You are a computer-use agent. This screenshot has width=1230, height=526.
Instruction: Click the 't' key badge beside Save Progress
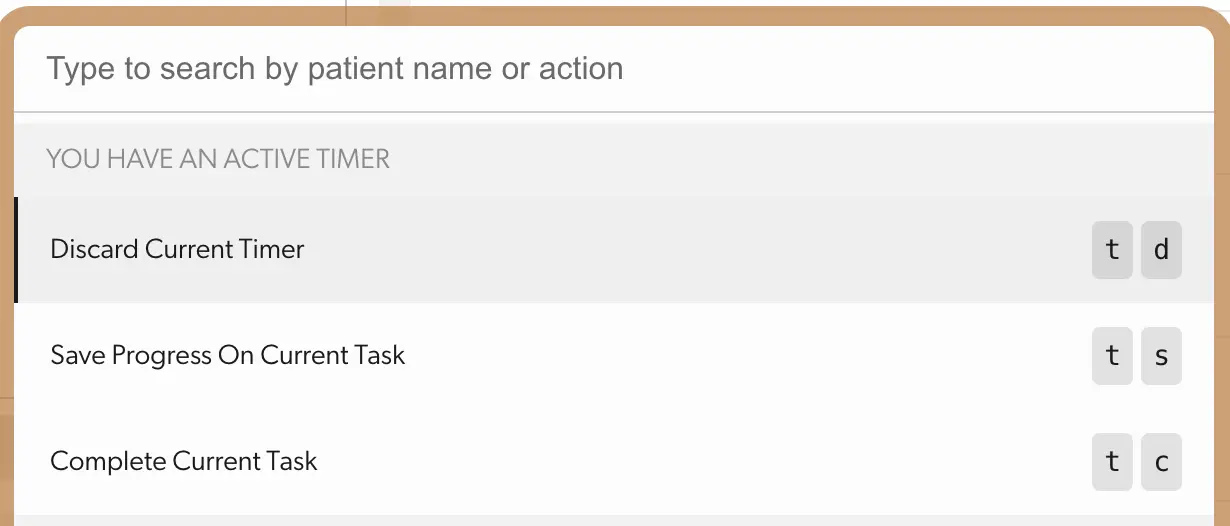(1113, 356)
